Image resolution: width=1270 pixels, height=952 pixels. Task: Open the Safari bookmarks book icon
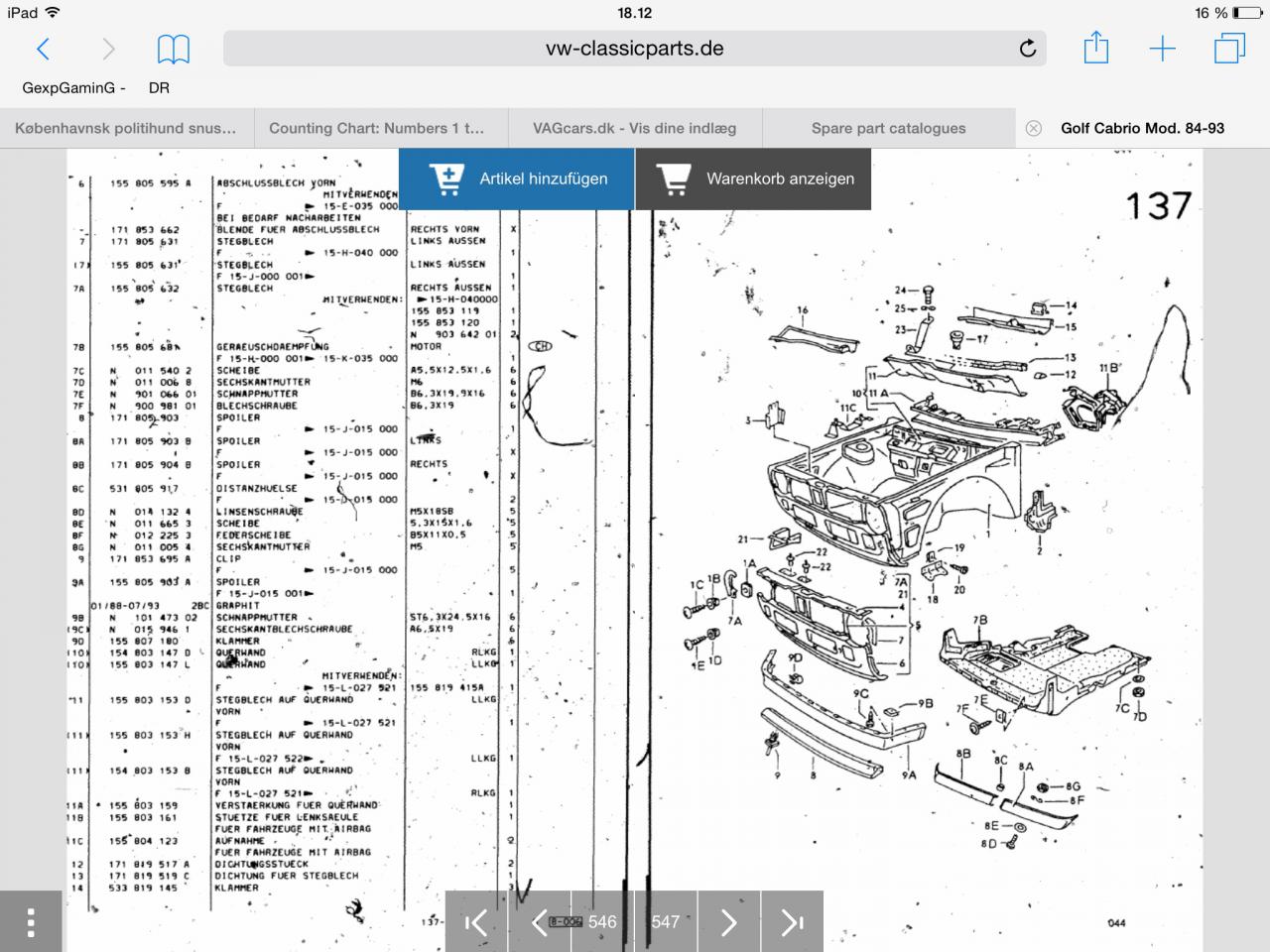[x=174, y=49]
